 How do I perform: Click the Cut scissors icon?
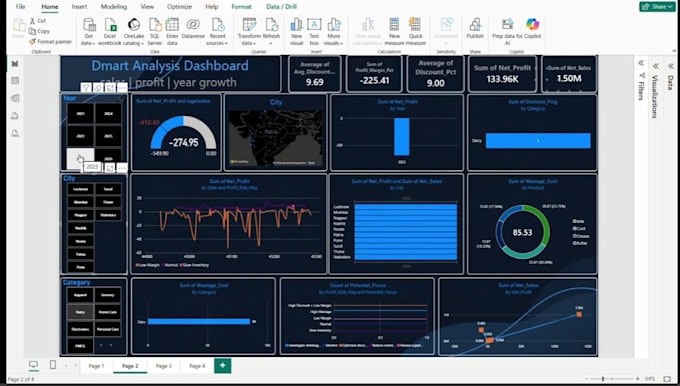point(32,21)
